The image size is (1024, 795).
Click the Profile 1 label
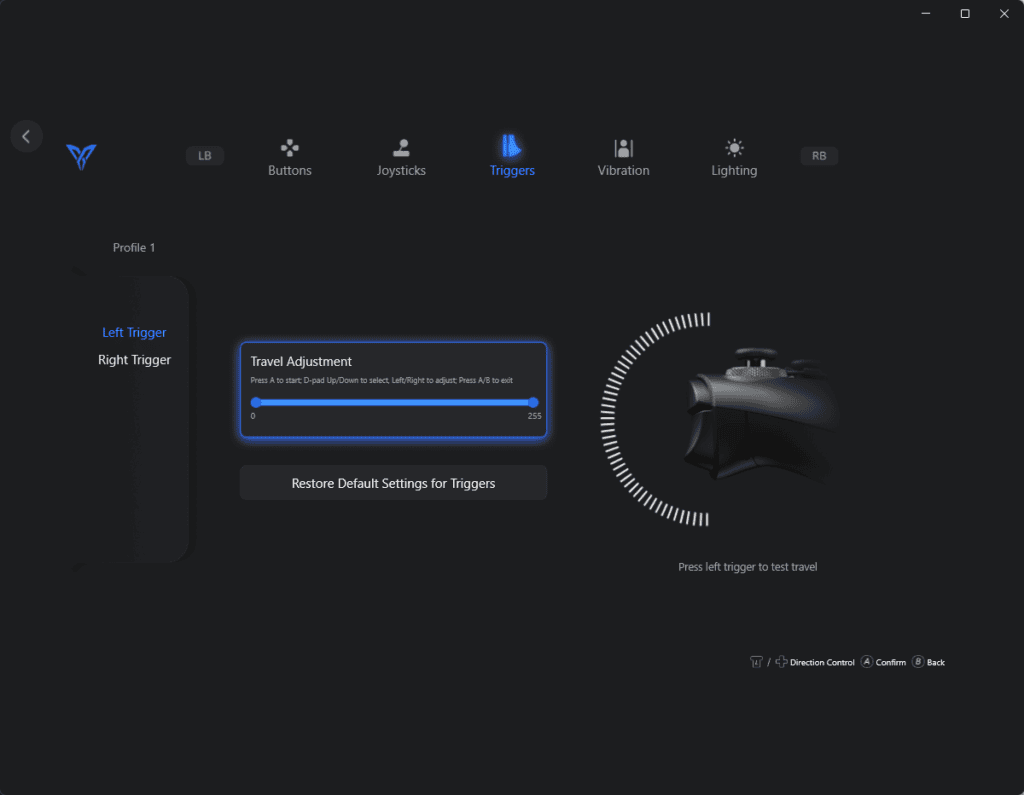(134, 248)
